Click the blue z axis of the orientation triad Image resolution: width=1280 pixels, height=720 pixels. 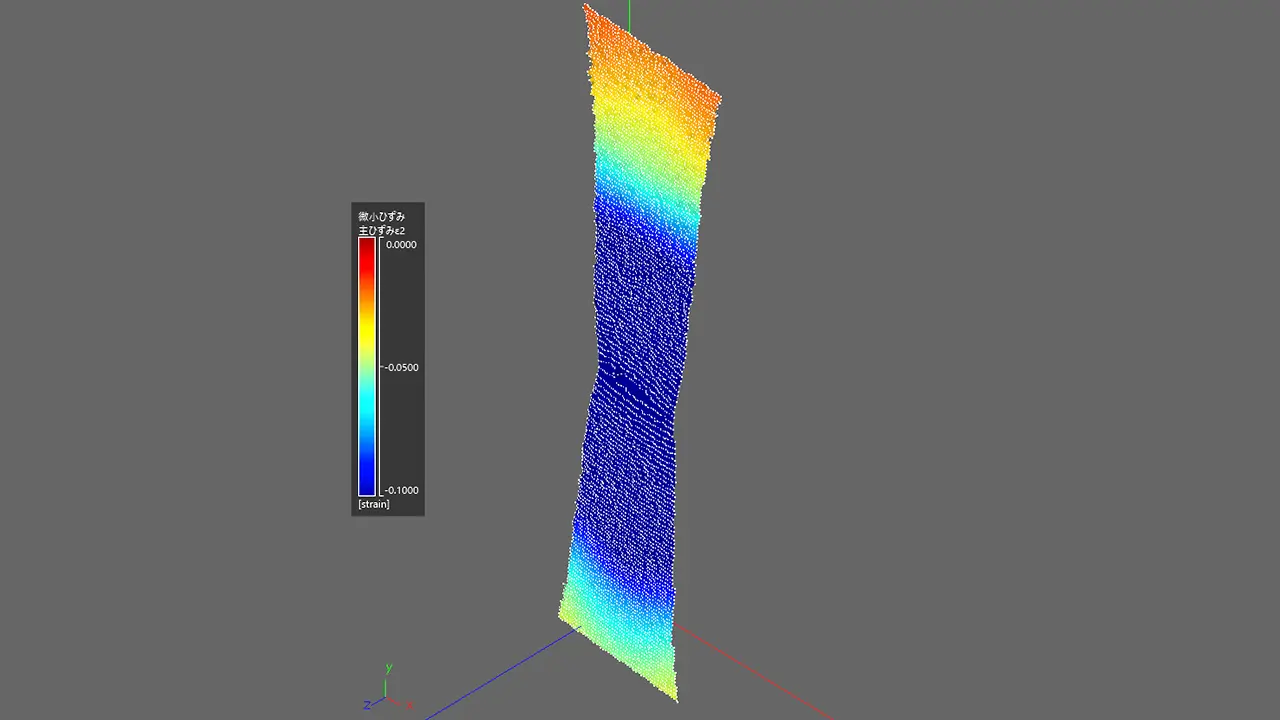[x=377, y=702]
